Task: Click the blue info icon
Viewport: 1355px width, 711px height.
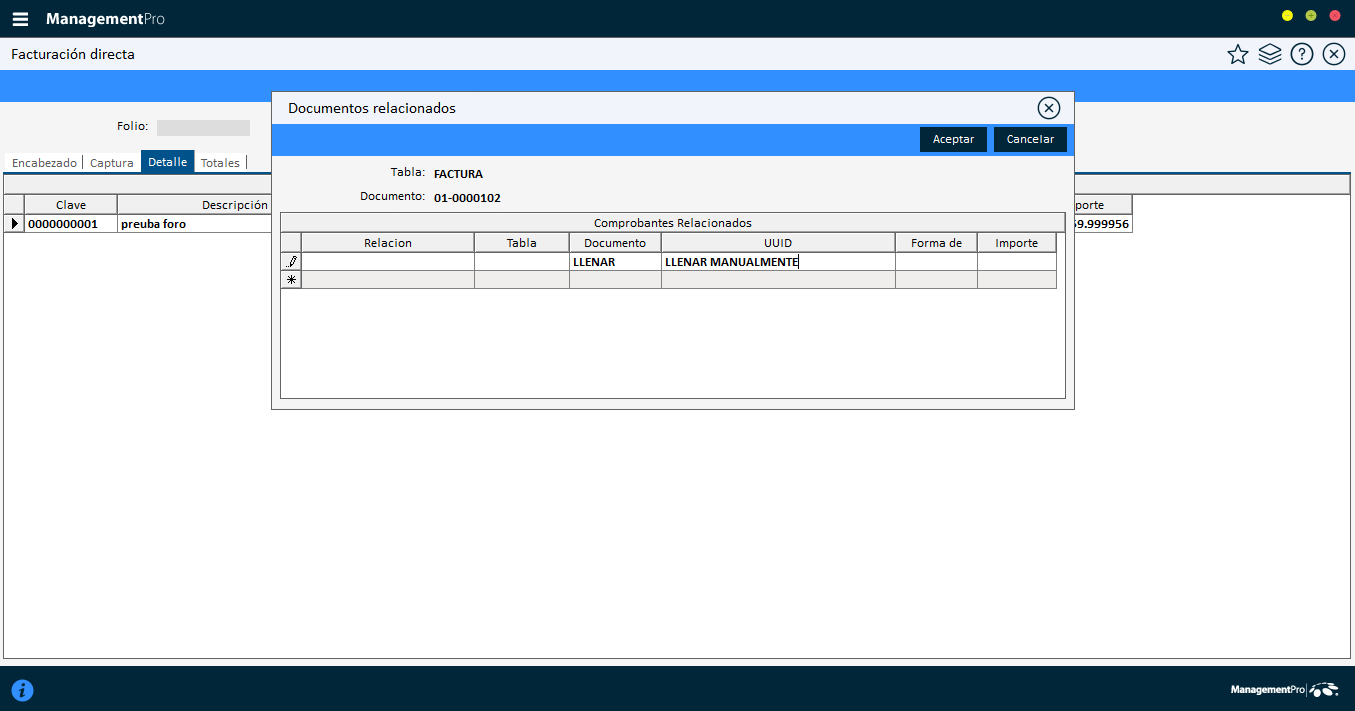Action: pyautogui.click(x=22, y=690)
